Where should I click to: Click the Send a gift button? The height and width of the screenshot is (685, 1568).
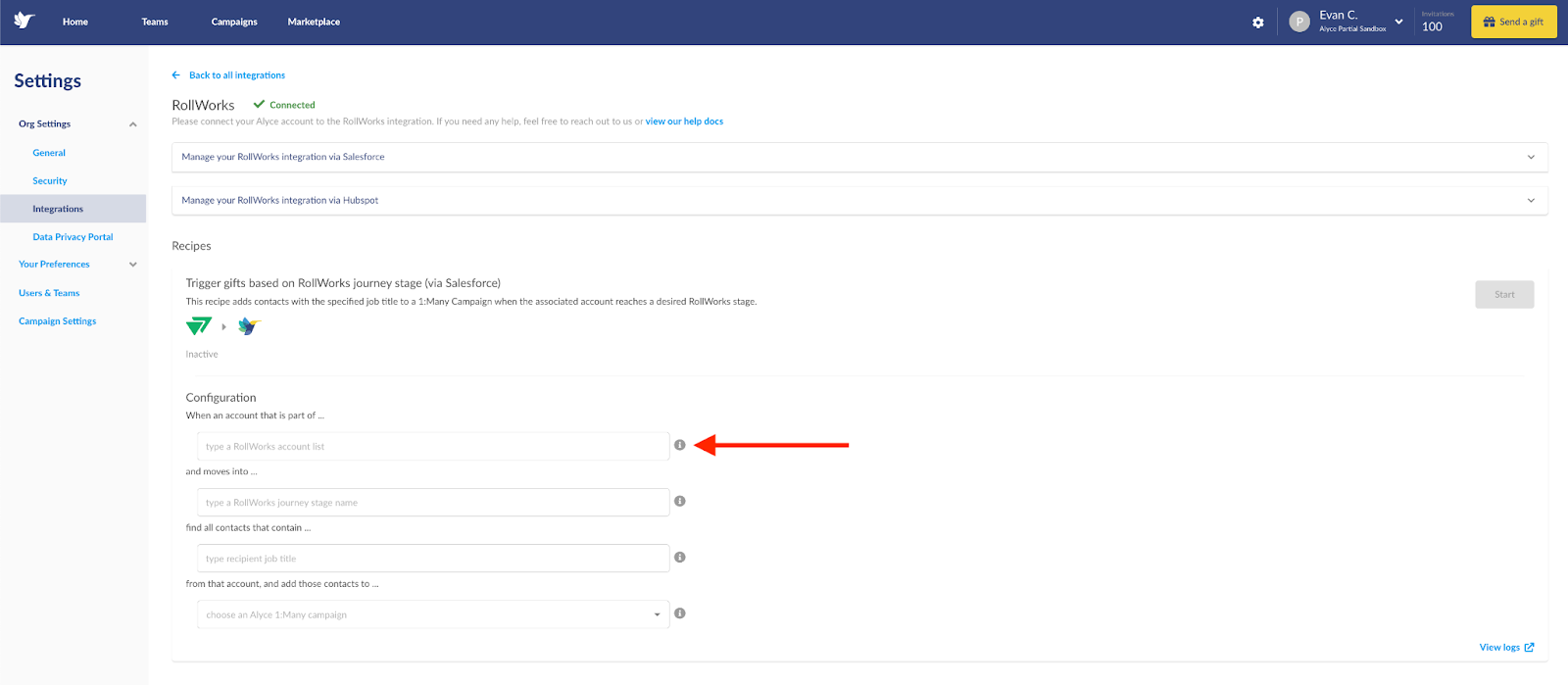1513,22
